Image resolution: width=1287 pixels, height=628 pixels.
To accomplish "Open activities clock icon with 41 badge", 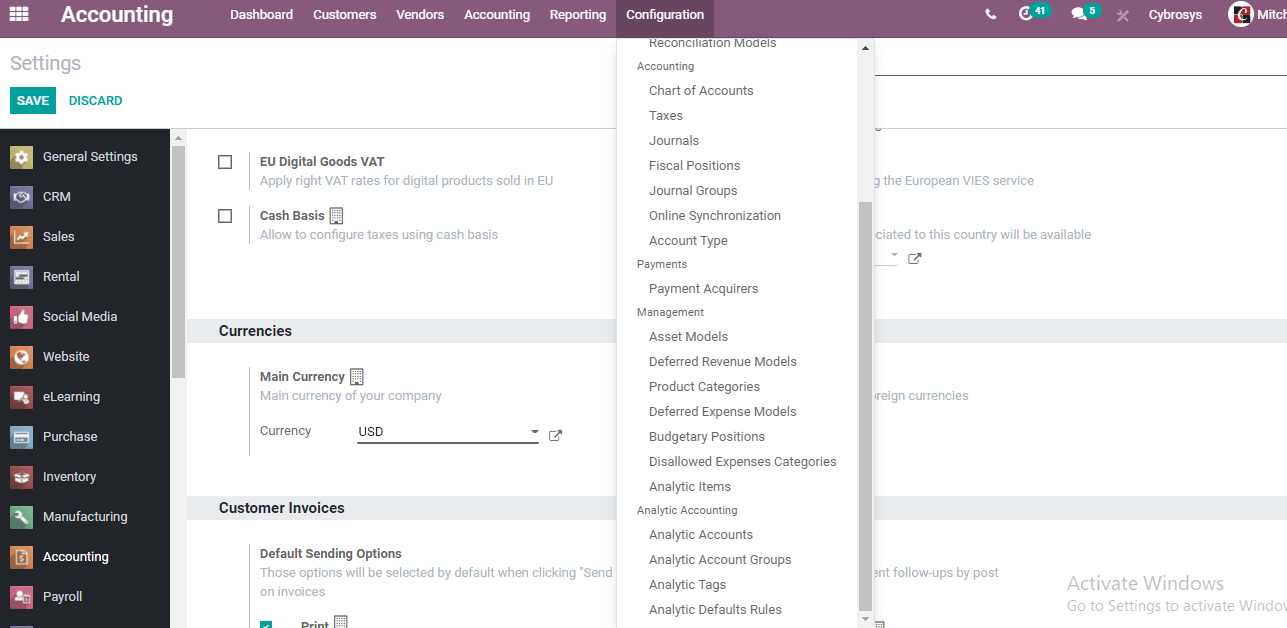I will coord(1025,14).
